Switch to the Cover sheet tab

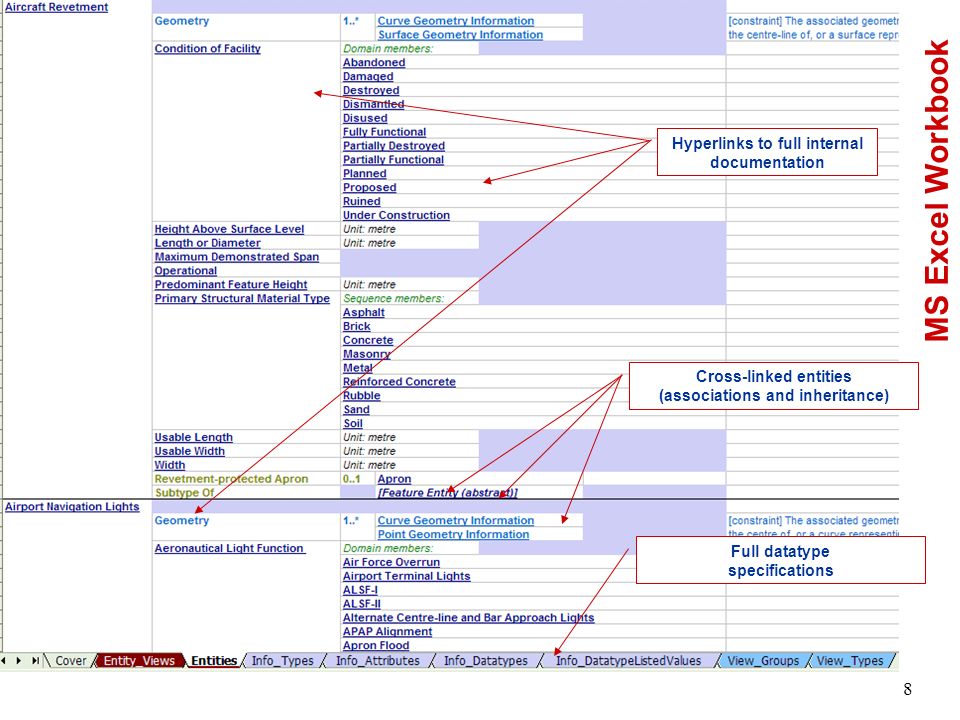(70, 661)
